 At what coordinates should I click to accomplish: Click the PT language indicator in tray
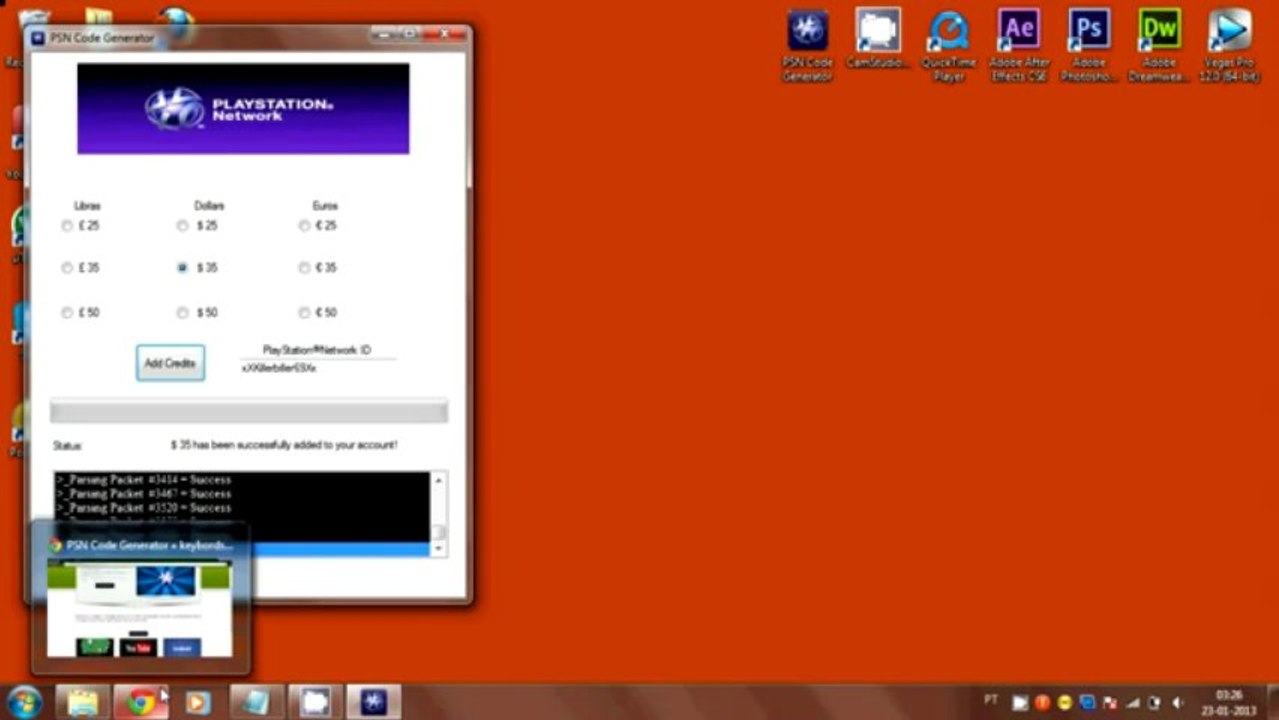991,700
